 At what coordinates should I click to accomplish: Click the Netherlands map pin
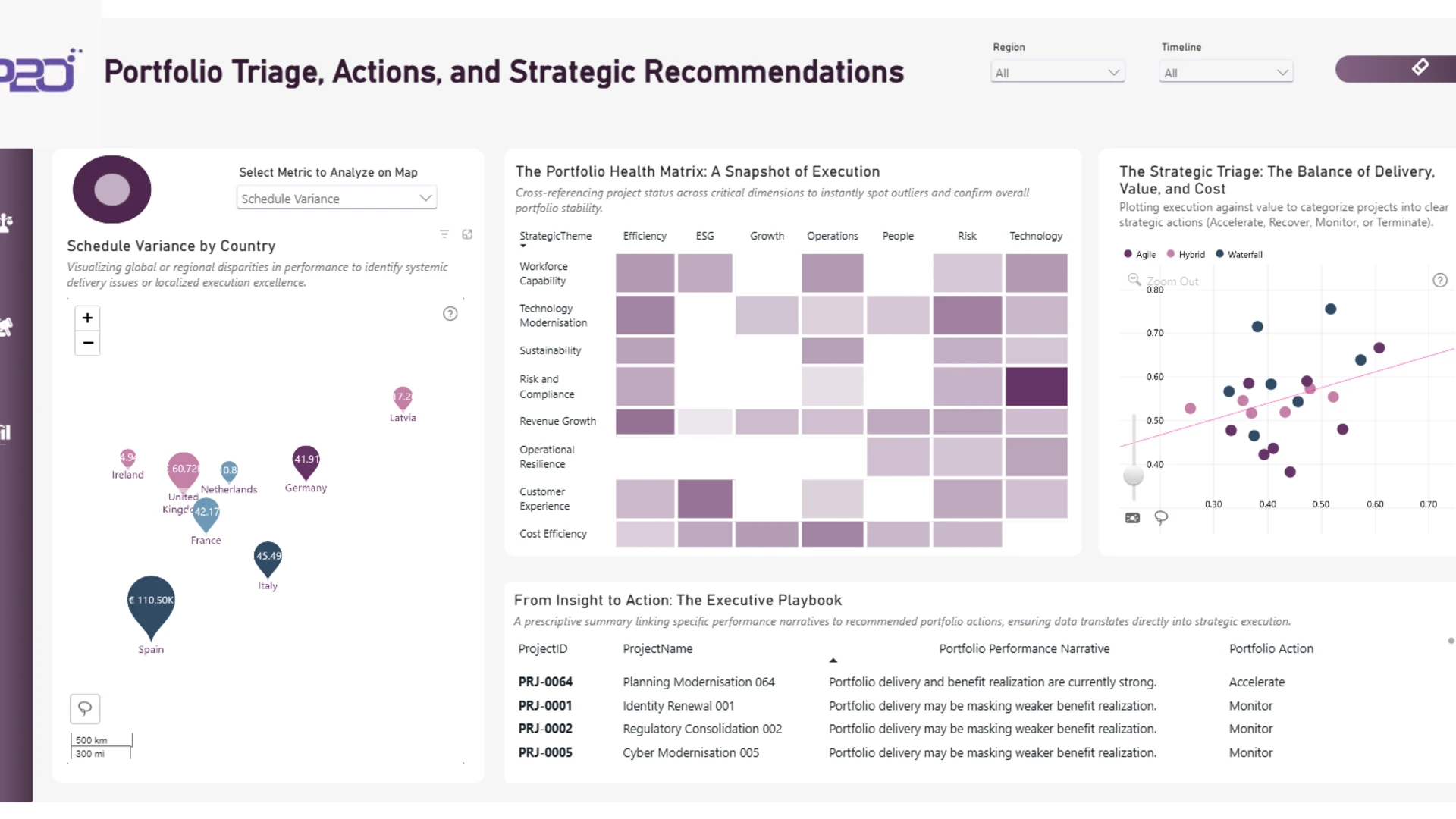(x=229, y=472)
